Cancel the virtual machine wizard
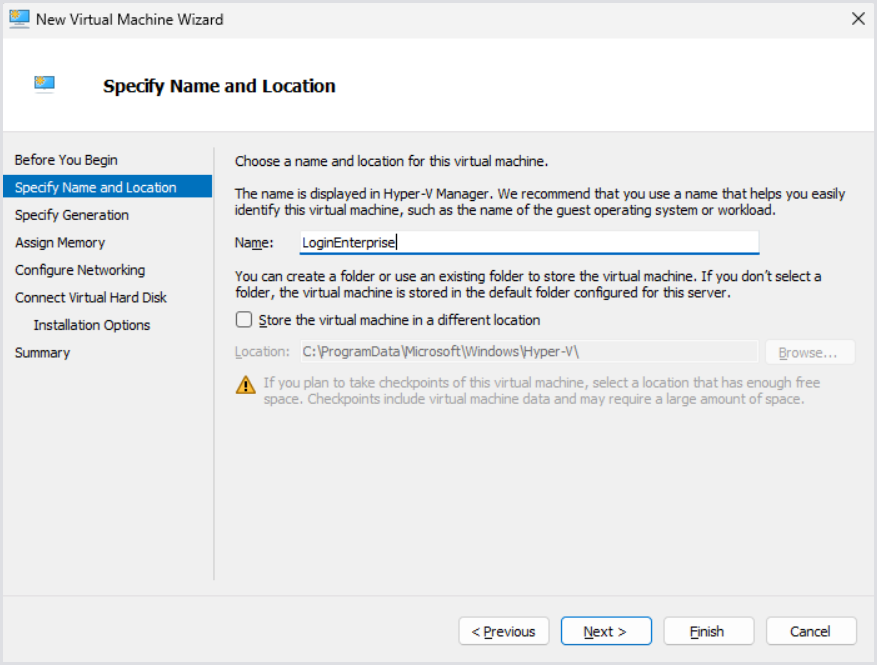Viewport: 877px width, 665px height. click(x=811, y=631)
